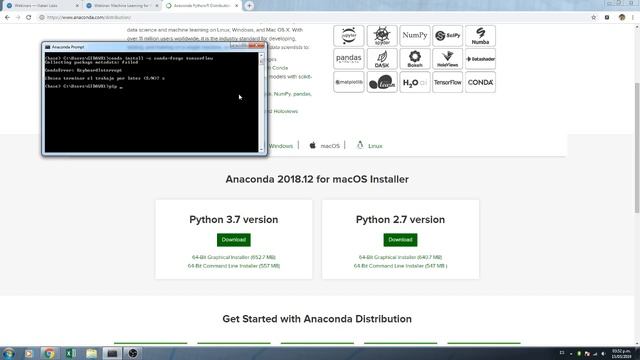This screenshot has width=640, height=360.
Task: Bookmark this page with the star icon
Action: pyautogui.click(x=593, y=18)
